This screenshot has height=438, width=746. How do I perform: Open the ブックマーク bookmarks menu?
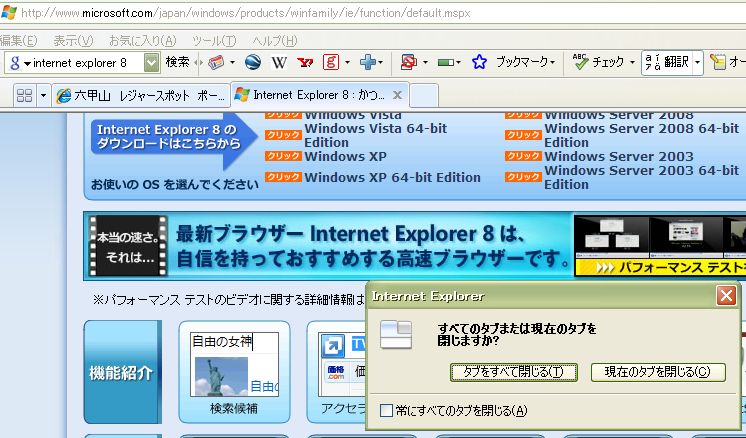(525, 62)
